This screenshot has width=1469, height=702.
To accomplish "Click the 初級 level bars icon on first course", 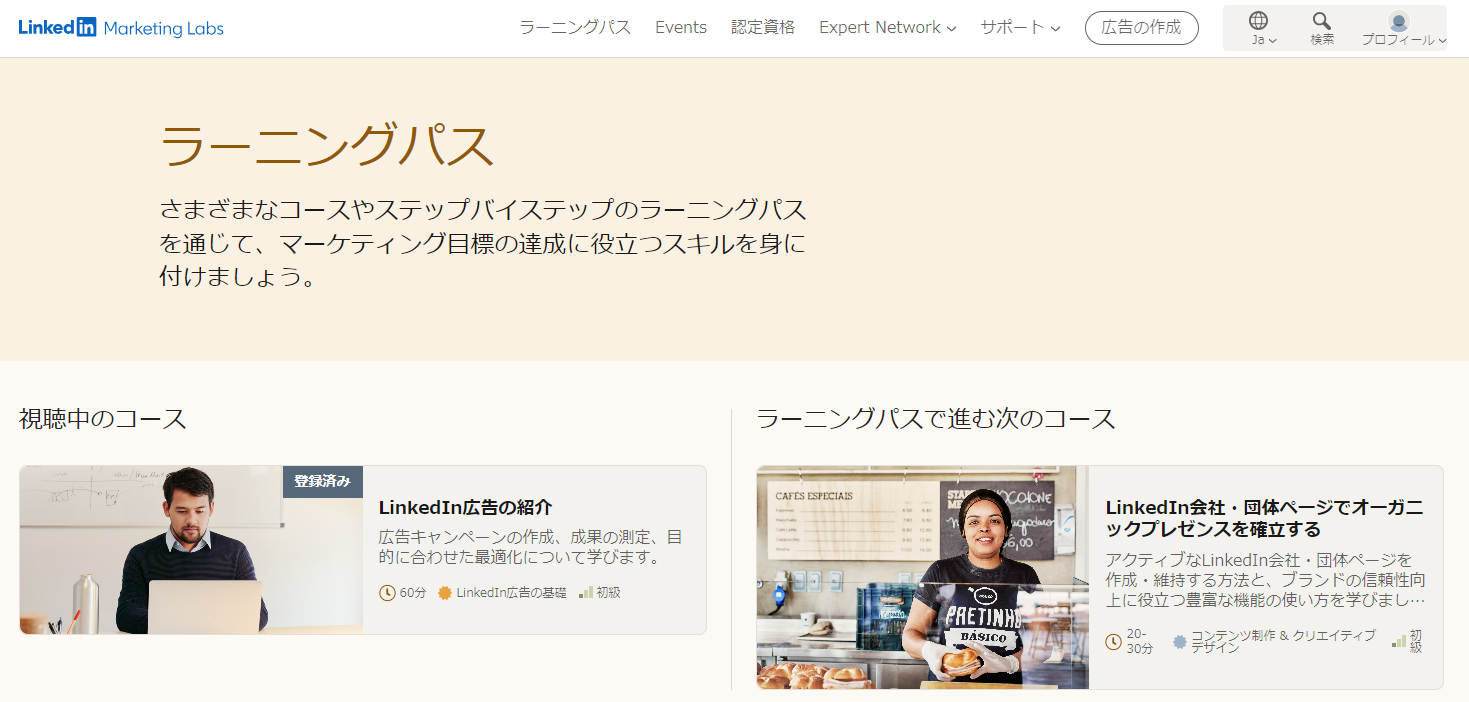I will (x=586, y=593).
